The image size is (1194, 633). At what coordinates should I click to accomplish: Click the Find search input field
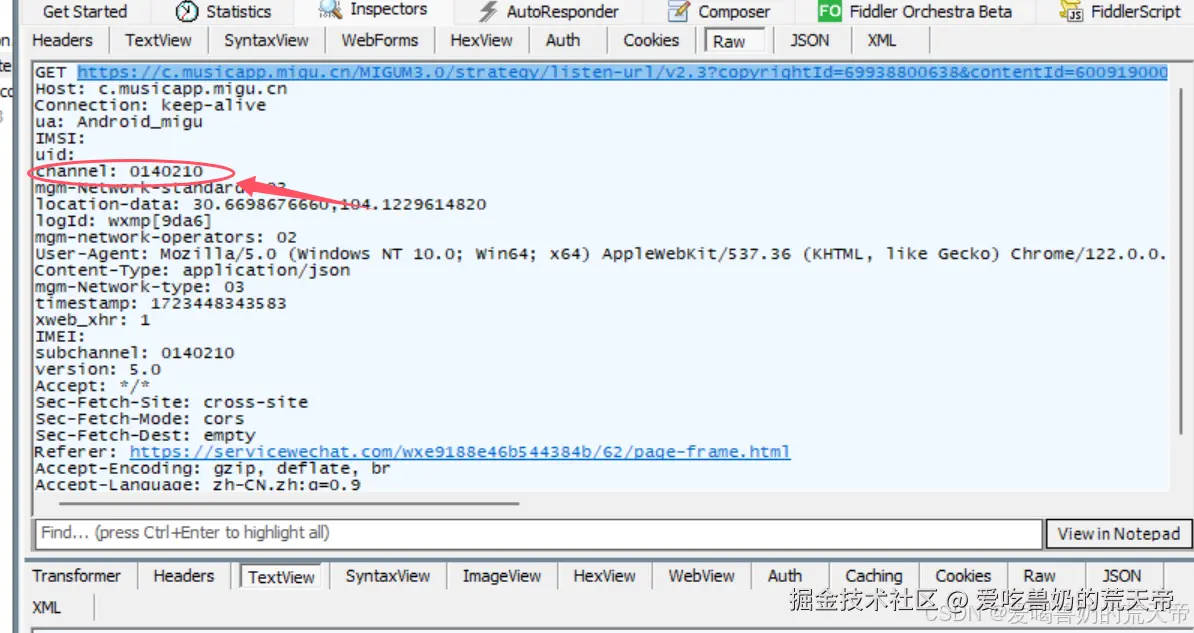538,533
